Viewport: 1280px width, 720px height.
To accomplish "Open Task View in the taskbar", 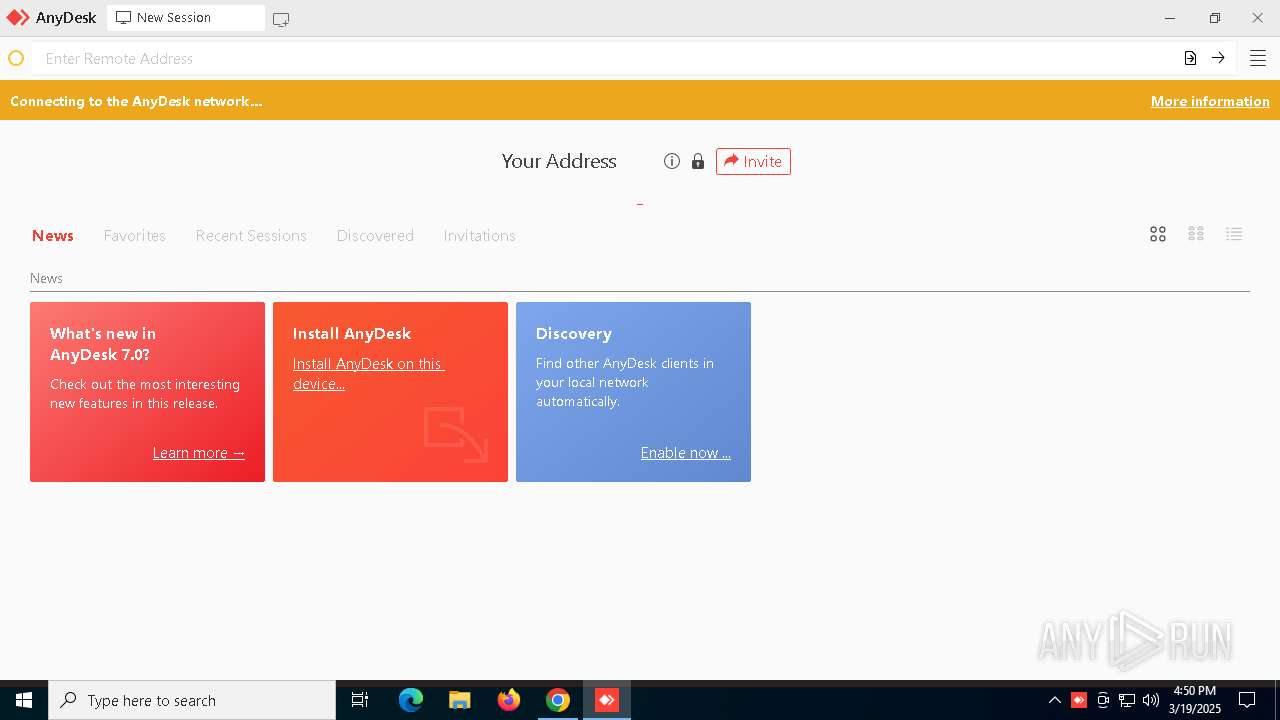I will point(360,700).
